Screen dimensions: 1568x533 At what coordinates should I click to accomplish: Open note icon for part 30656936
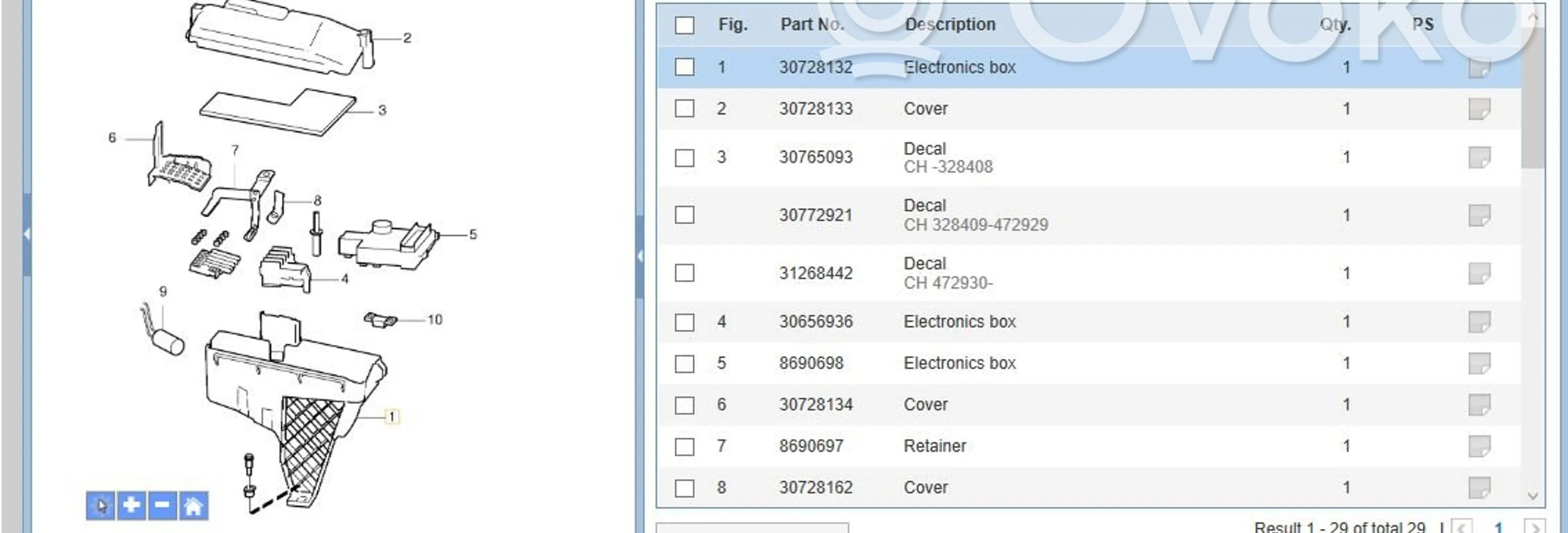1479,322
